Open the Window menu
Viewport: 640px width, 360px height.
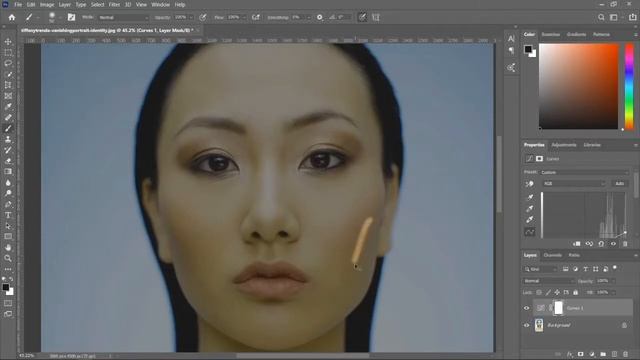click(160, 4)
